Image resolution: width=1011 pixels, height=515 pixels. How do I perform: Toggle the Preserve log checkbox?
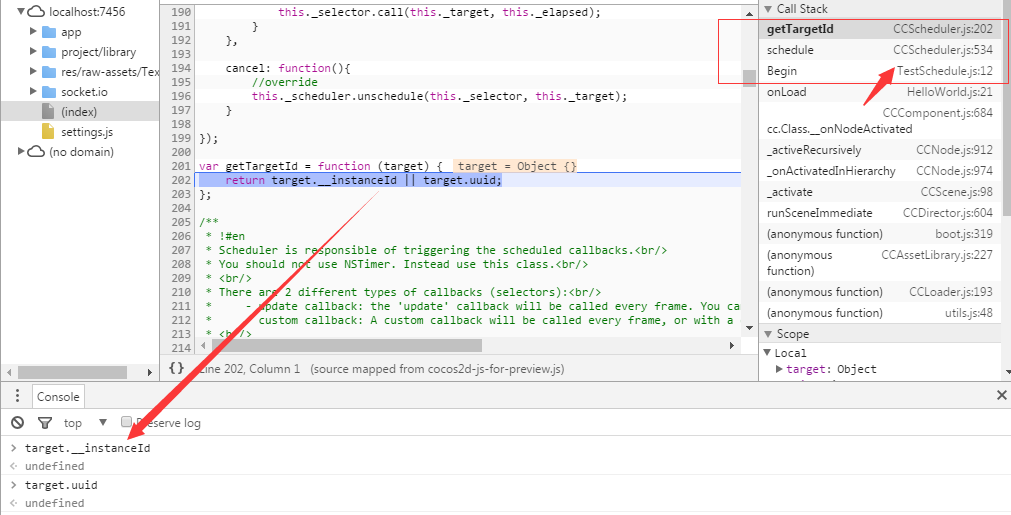[x=126, y=422]
